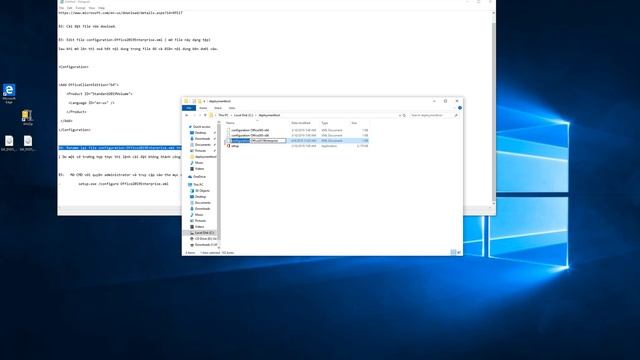
Task: Go back in the File Explorer window
Action: (x=187, y=116)
